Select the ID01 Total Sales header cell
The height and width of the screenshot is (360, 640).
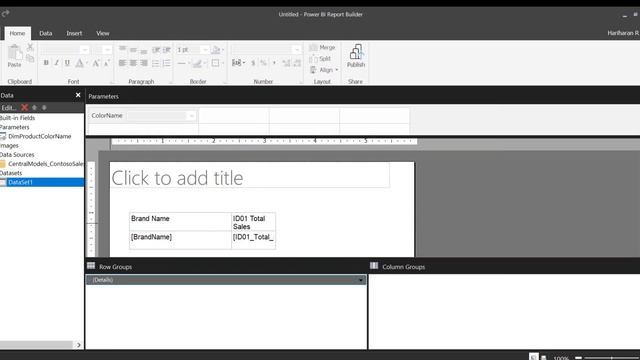(253, 222)
